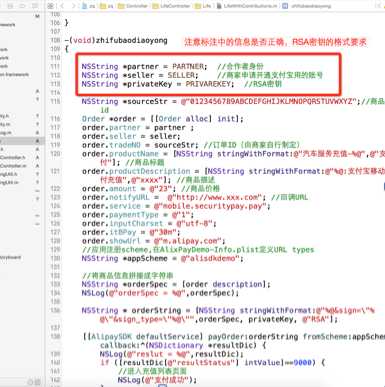Click the NSLog 'reslut = %@' statement

[x=172, y=354]
